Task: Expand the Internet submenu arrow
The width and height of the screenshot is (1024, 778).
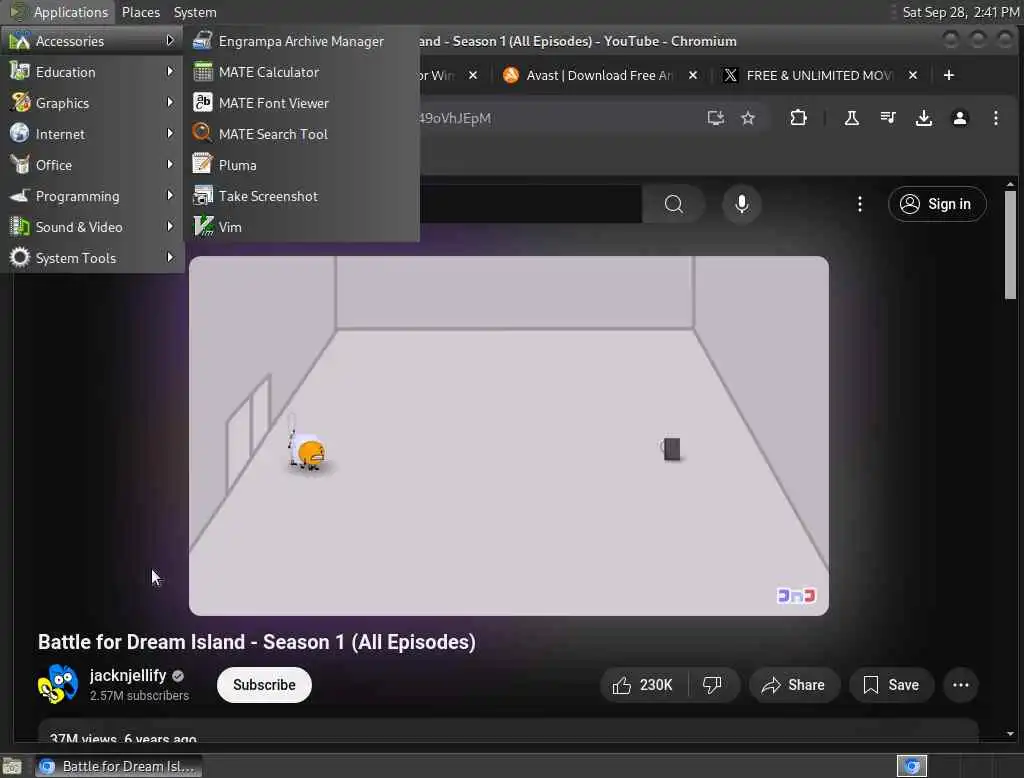Action: (x=170, y=133)
